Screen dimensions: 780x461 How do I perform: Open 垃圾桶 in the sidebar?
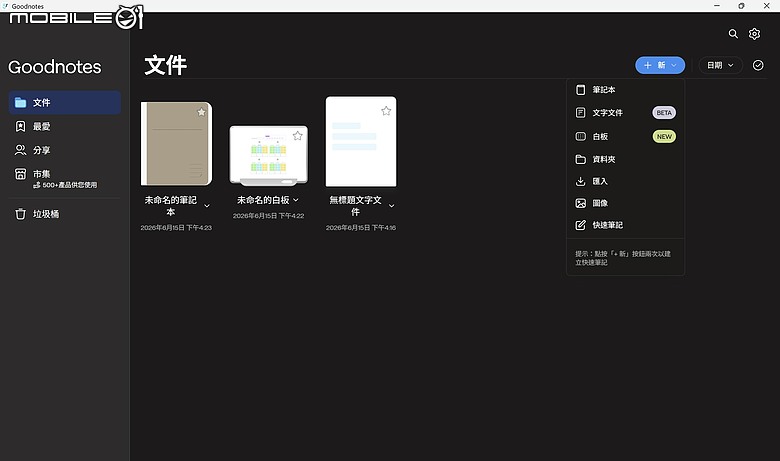(x=65, y=214)
